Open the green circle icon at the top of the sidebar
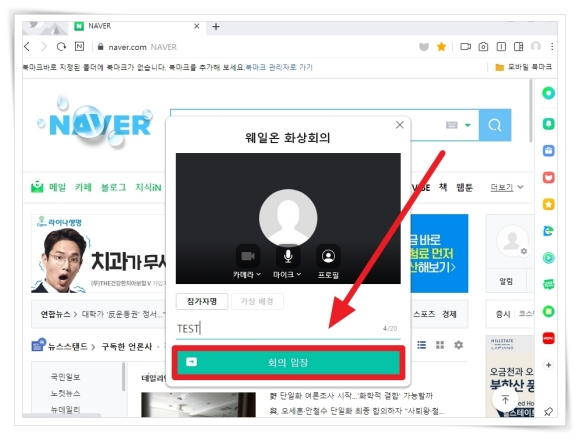 549,93
